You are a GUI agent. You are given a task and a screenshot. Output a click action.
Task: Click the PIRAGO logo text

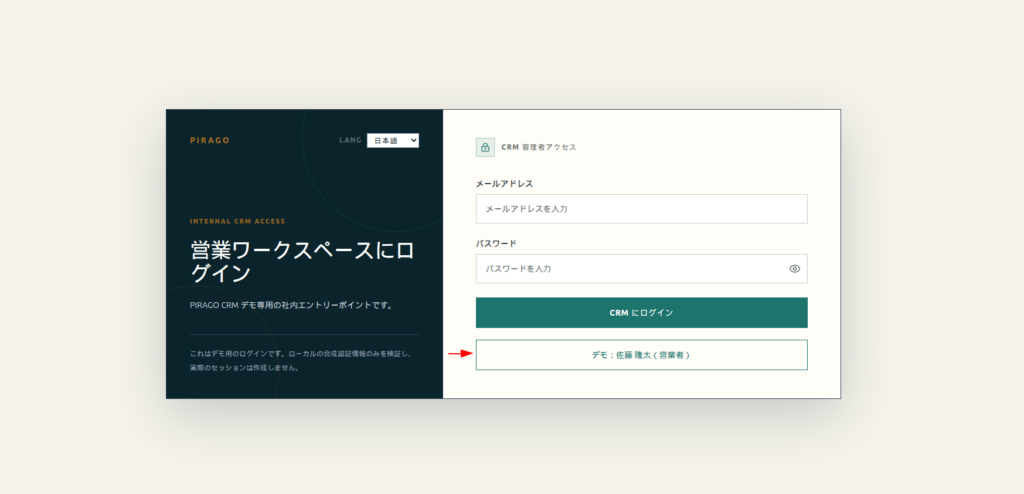click(210, 140)
